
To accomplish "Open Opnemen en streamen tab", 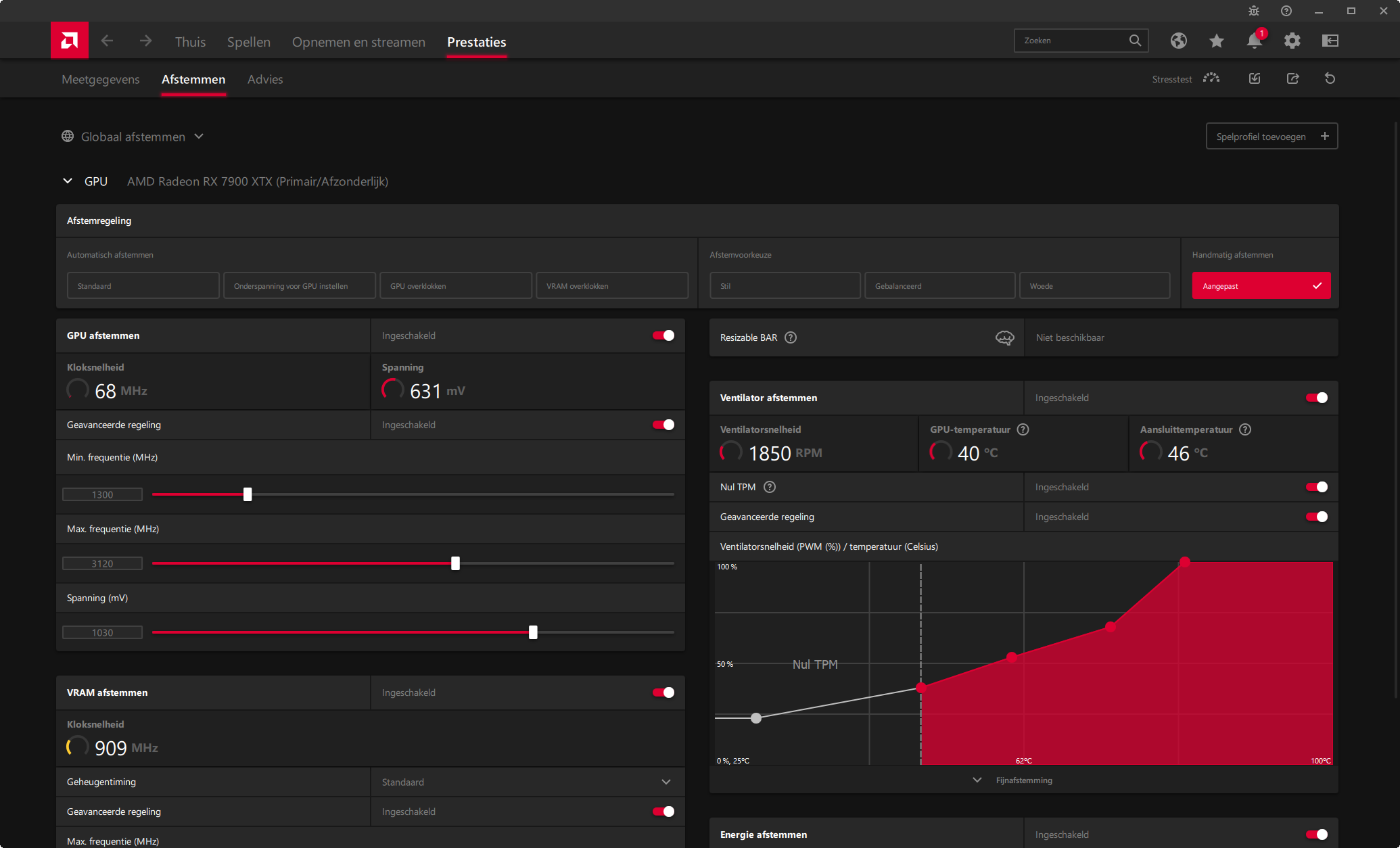I will point(358,42).
